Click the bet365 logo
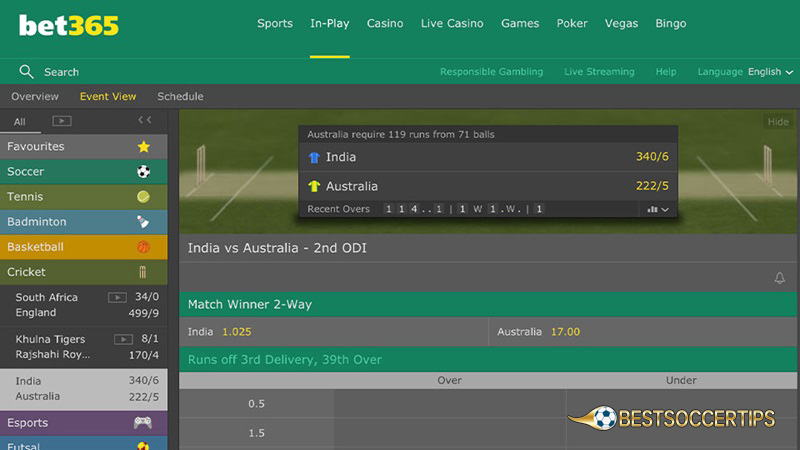Viewport: 800px width, 450px height. (69, 25)
